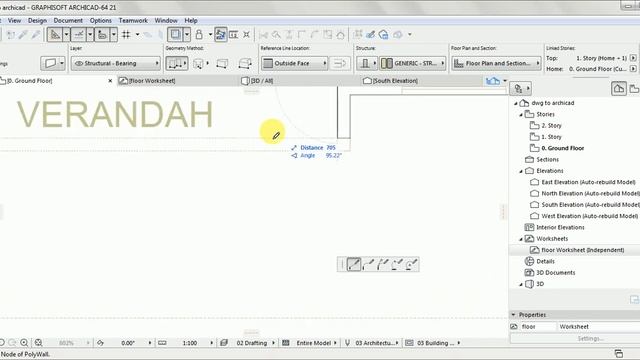This screenshot has height=360, width=640.
Task: Select the polygonal wall geometry method
Action: pos(245,63)
